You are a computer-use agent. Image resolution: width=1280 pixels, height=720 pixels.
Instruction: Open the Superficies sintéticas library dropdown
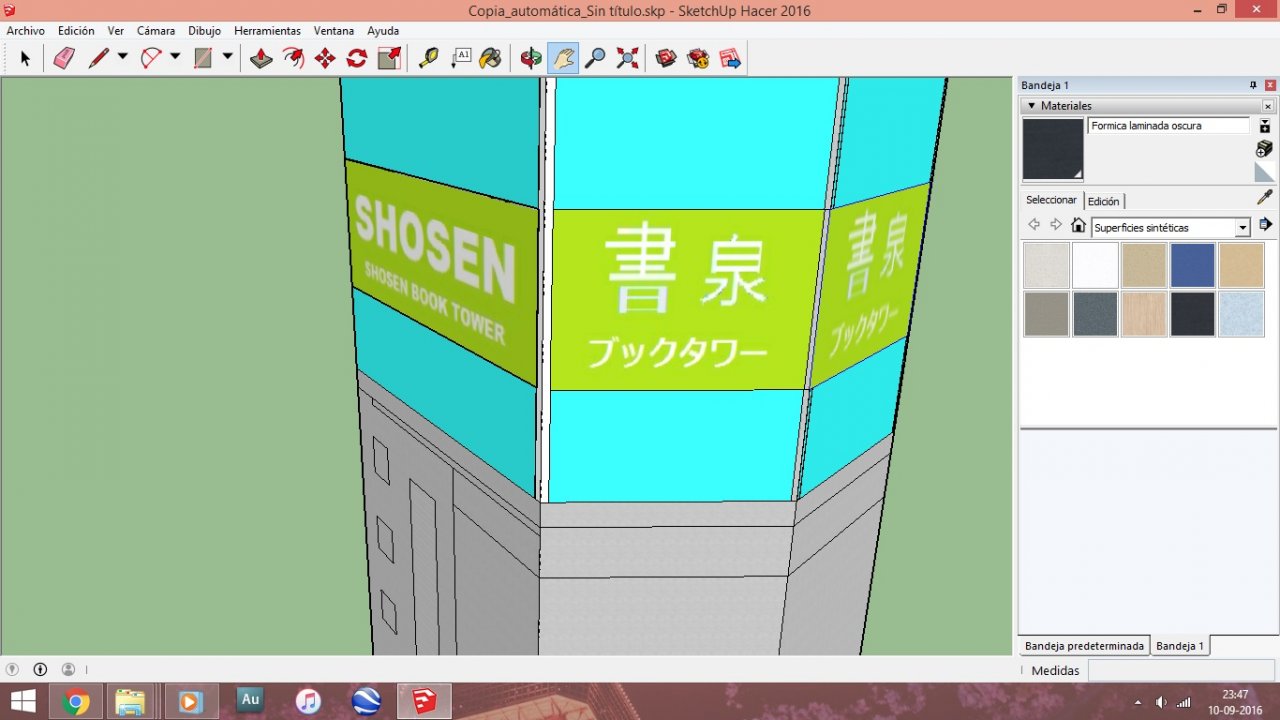1243,228
